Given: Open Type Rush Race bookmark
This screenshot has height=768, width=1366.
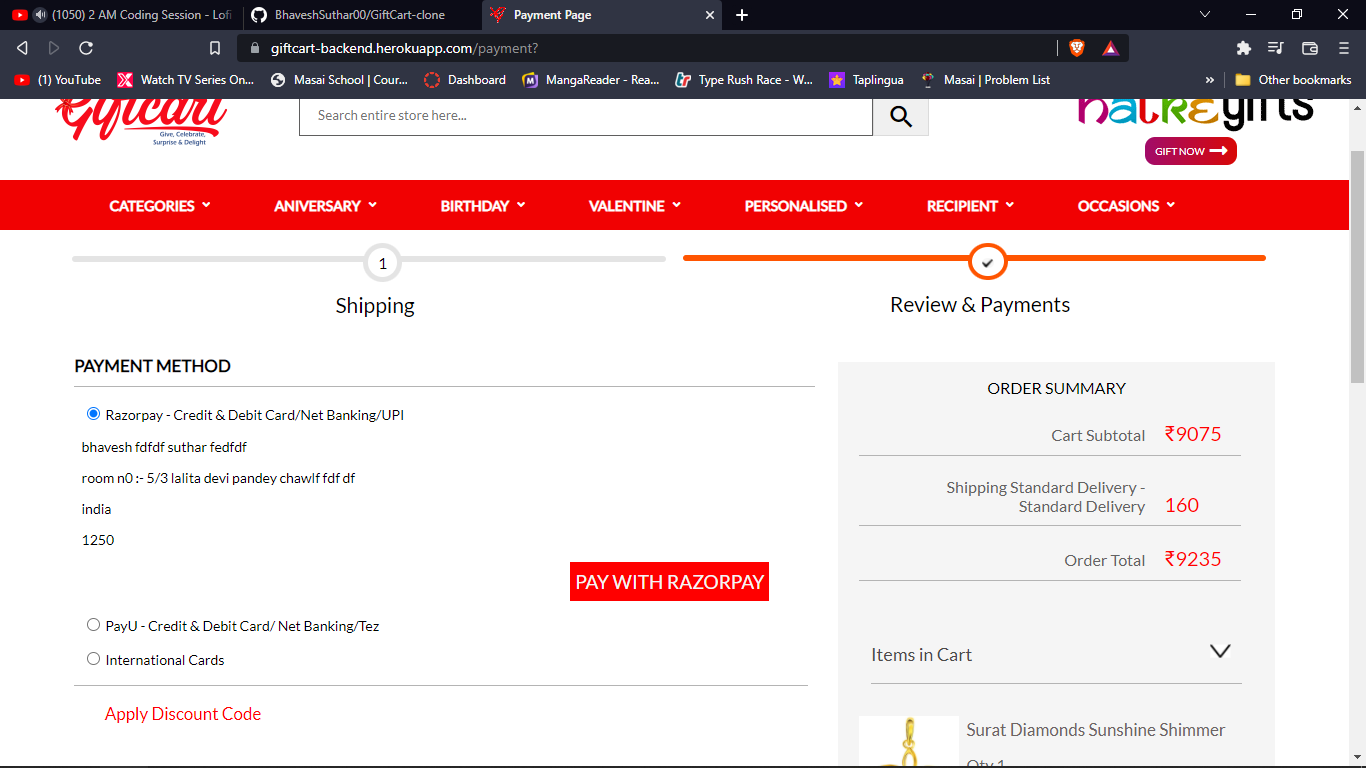Looking at the screenshot, I should 744,80.
